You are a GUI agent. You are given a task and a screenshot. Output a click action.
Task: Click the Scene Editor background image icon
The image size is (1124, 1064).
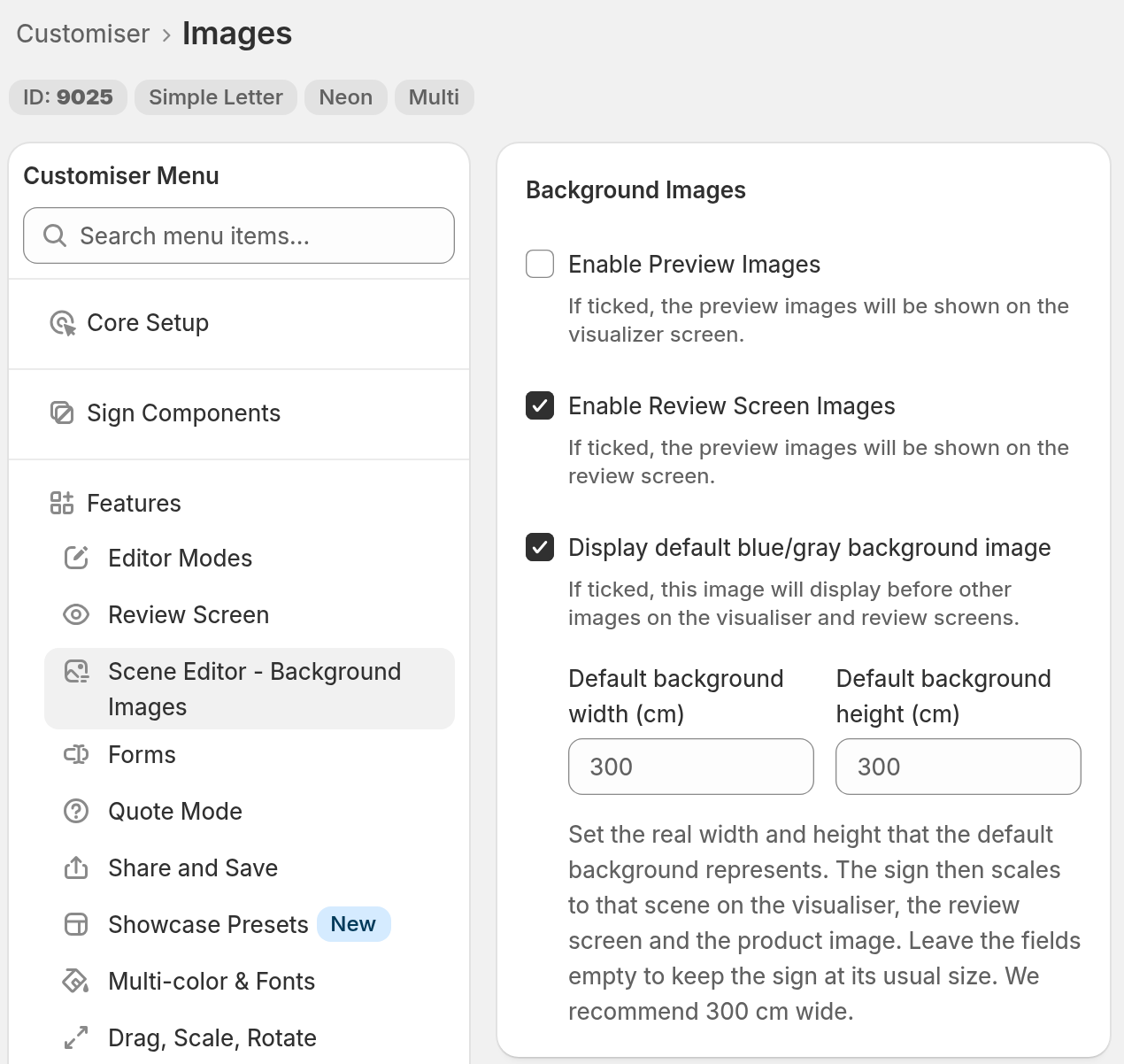[77, 672]
